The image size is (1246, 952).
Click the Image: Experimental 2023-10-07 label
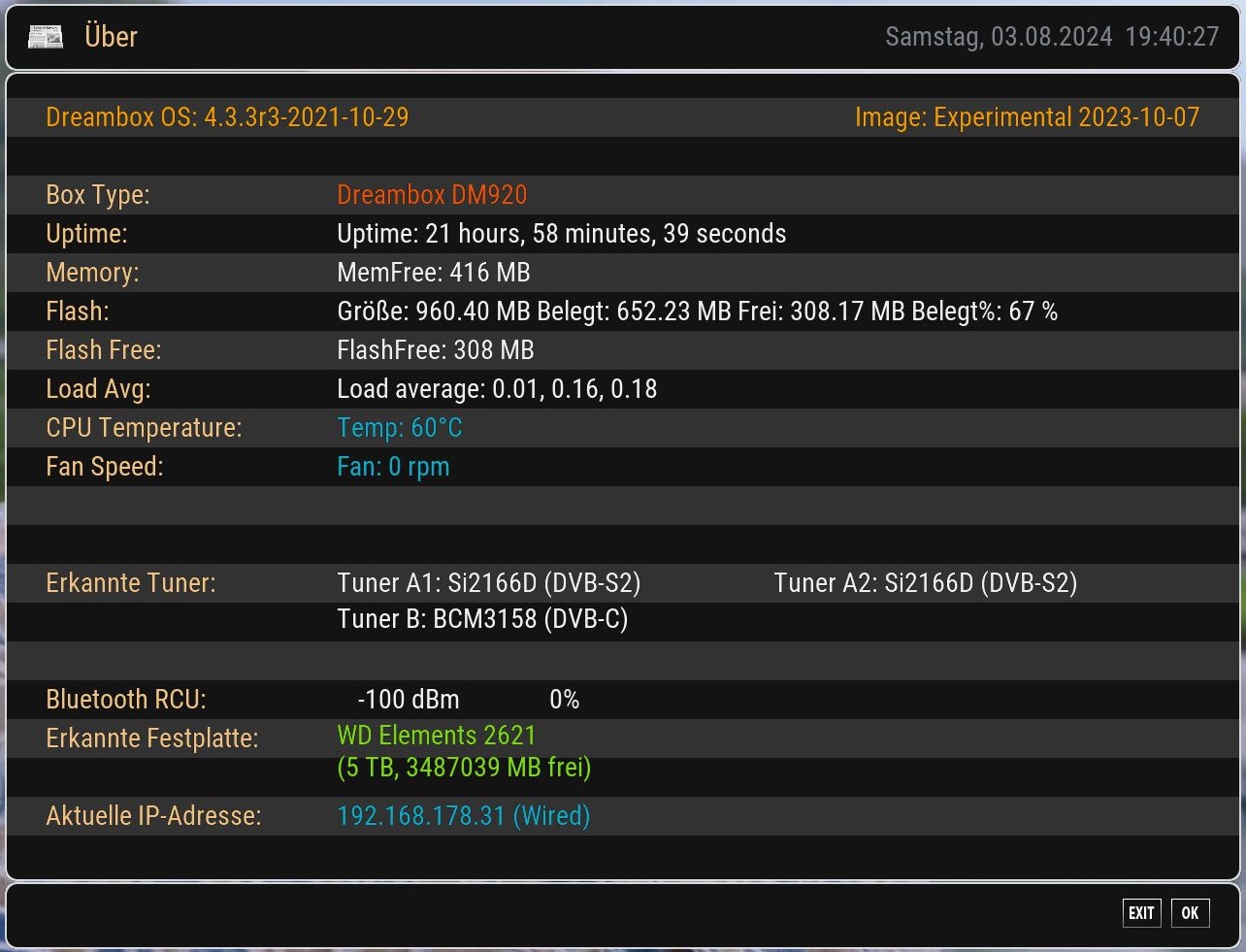1026,117
